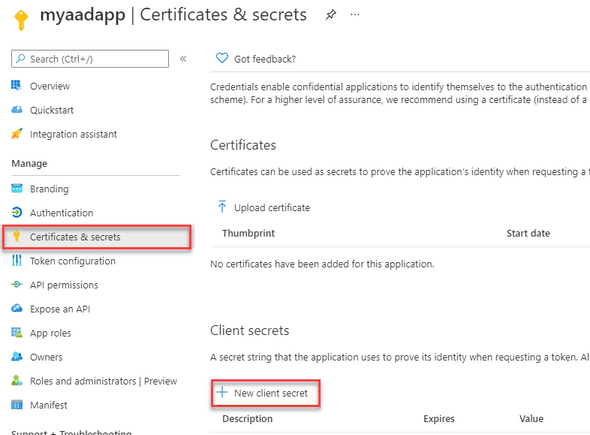Pin the Certificates & secrets blade
The height and width of the screenshot is (435, 590).
pos(330,15)
